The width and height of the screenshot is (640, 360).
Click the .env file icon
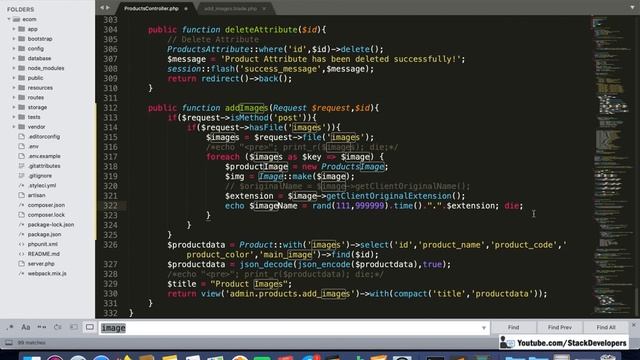[x=22, y=146]
